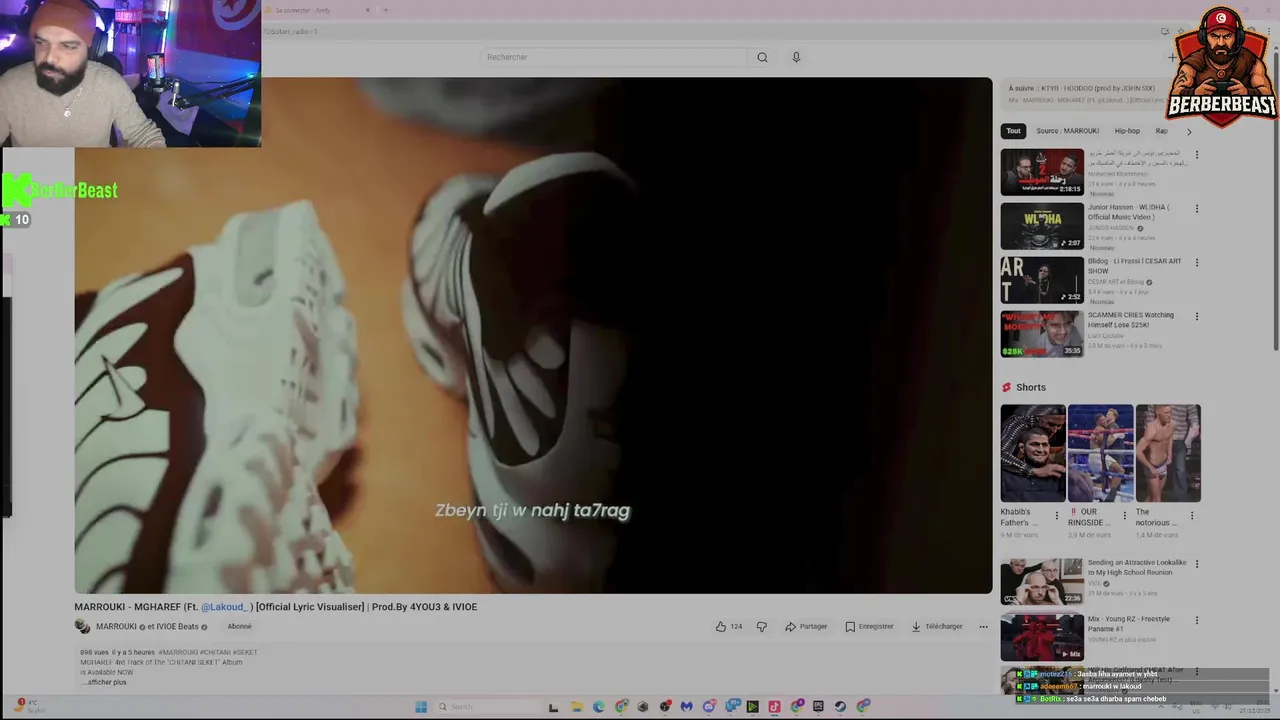
Task: Open options for OUR RINGSIDE short
Action: (1124, 516)
